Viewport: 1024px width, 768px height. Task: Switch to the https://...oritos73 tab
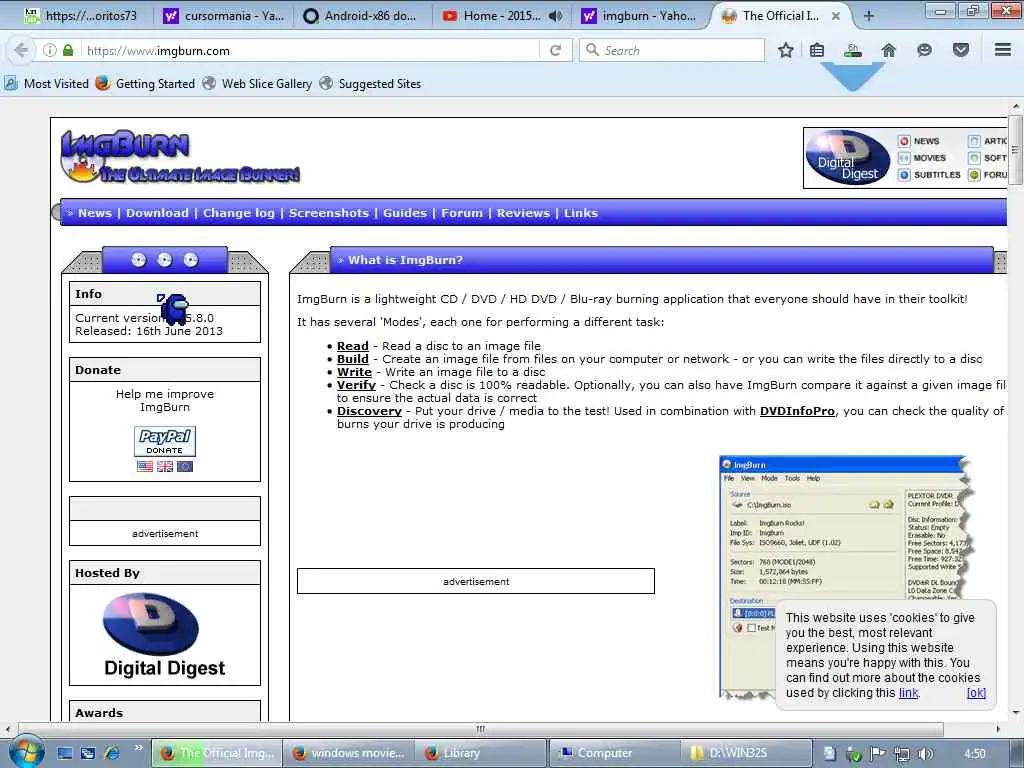82,16
